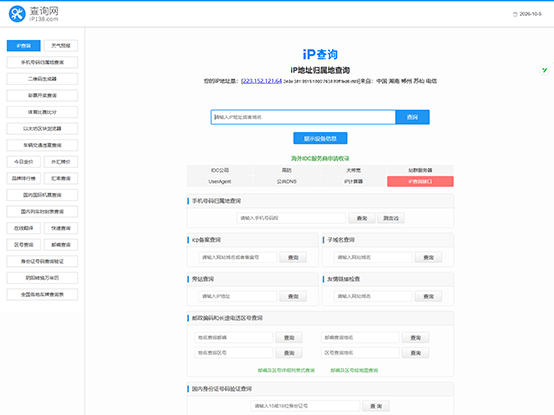The image size is (554, 415).
Task: Select the IDC公司 tab
Action: [220, 170]
